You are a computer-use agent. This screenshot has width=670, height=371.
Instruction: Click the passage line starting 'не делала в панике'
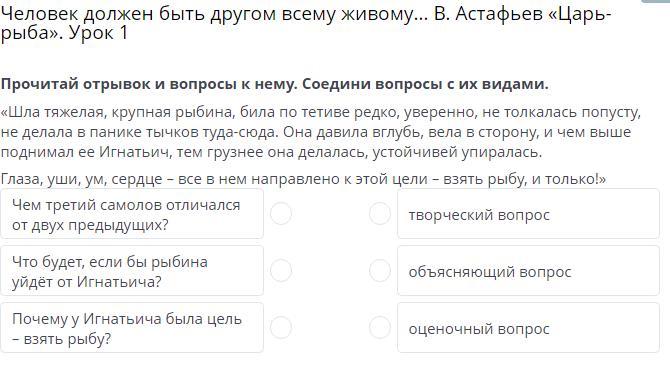coord(316,132)
